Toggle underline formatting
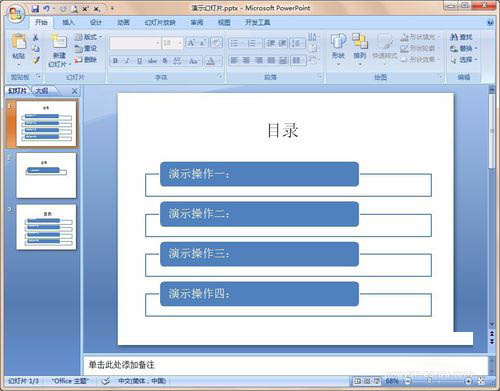Image resolution: width=500 pixels, height=391 pixels. (139, 61)
